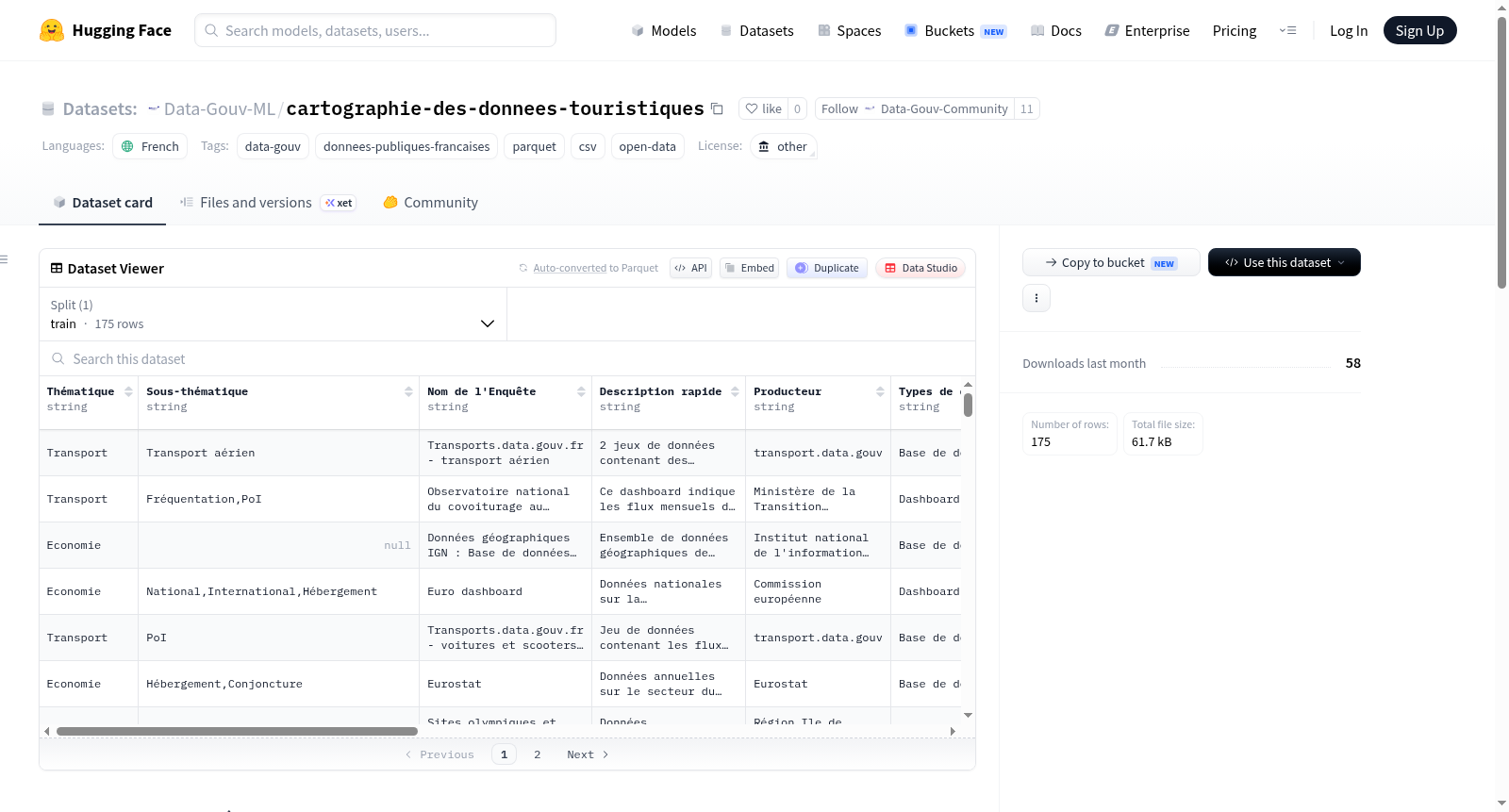
Task: Expand the Split train dropdown
Action: (x=273, y=314)
